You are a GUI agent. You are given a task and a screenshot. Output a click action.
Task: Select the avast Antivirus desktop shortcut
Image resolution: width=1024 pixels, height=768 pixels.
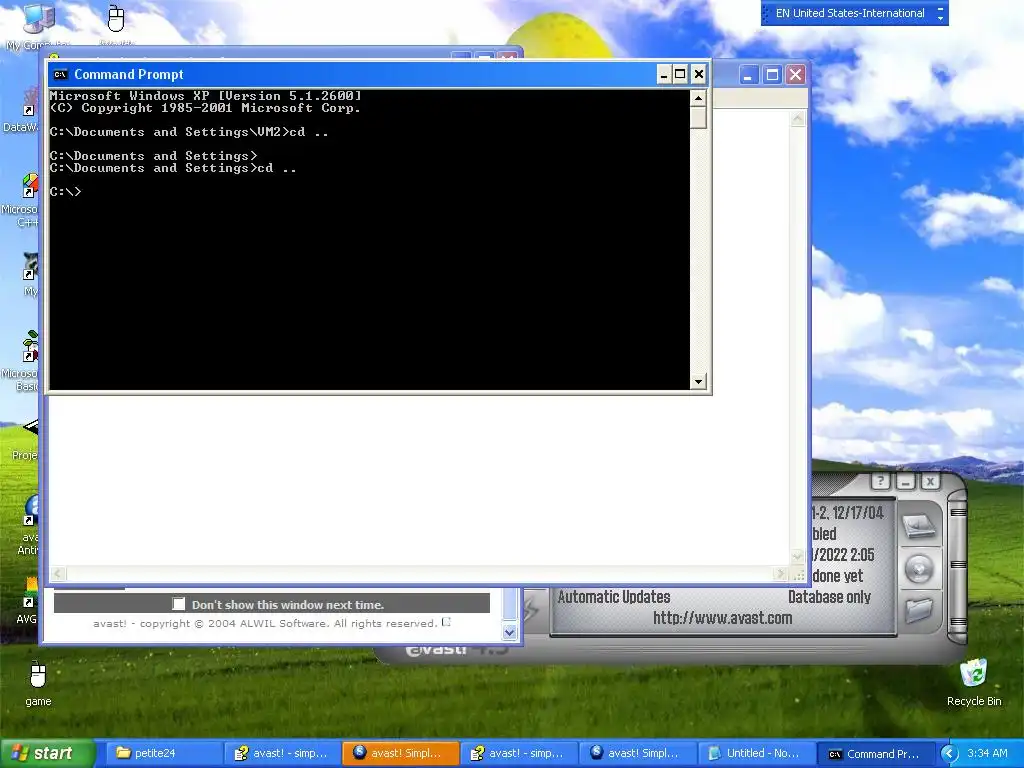(x=29, y=526)
